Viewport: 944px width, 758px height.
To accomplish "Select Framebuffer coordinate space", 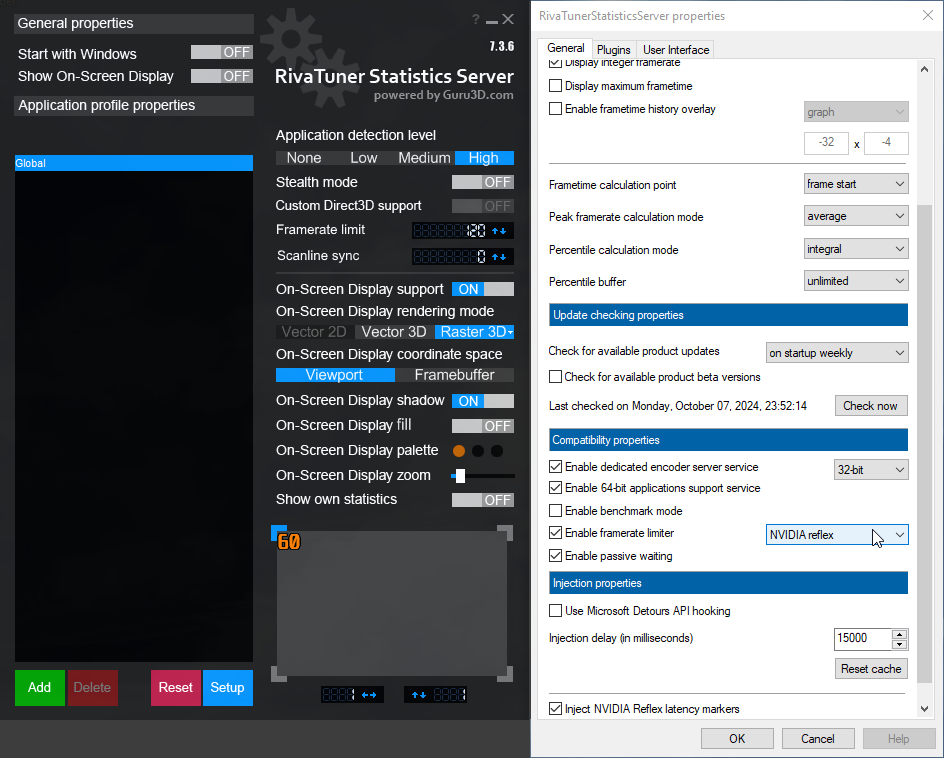I will [x=455, y=375].
